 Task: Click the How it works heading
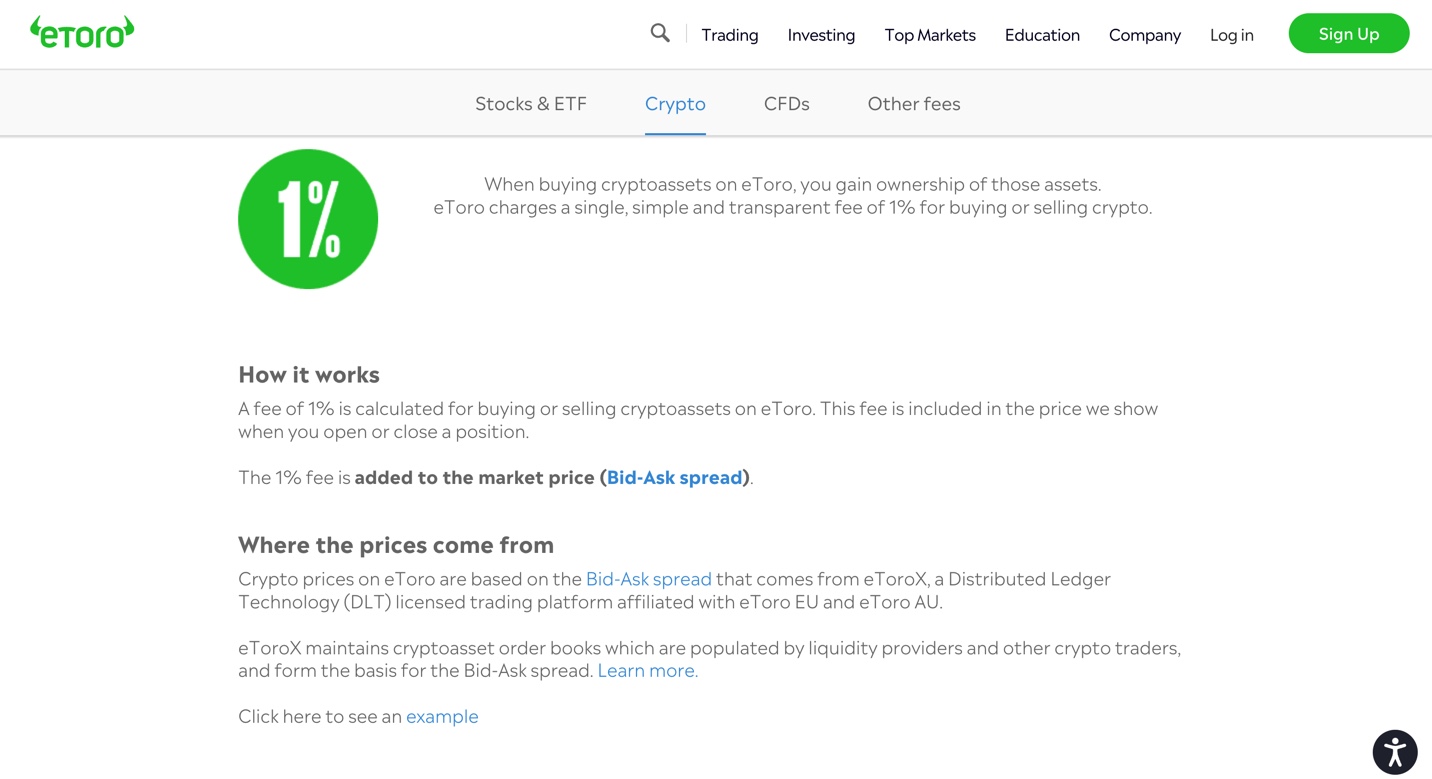pyautogui.click(x=309, y=375)
